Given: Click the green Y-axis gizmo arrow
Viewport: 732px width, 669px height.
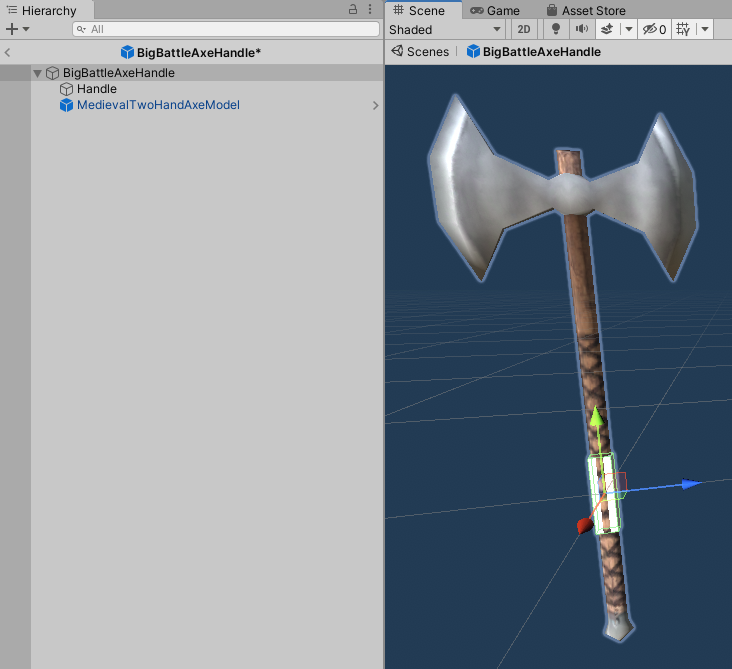Looking at the screenshot, I should 596,416.
